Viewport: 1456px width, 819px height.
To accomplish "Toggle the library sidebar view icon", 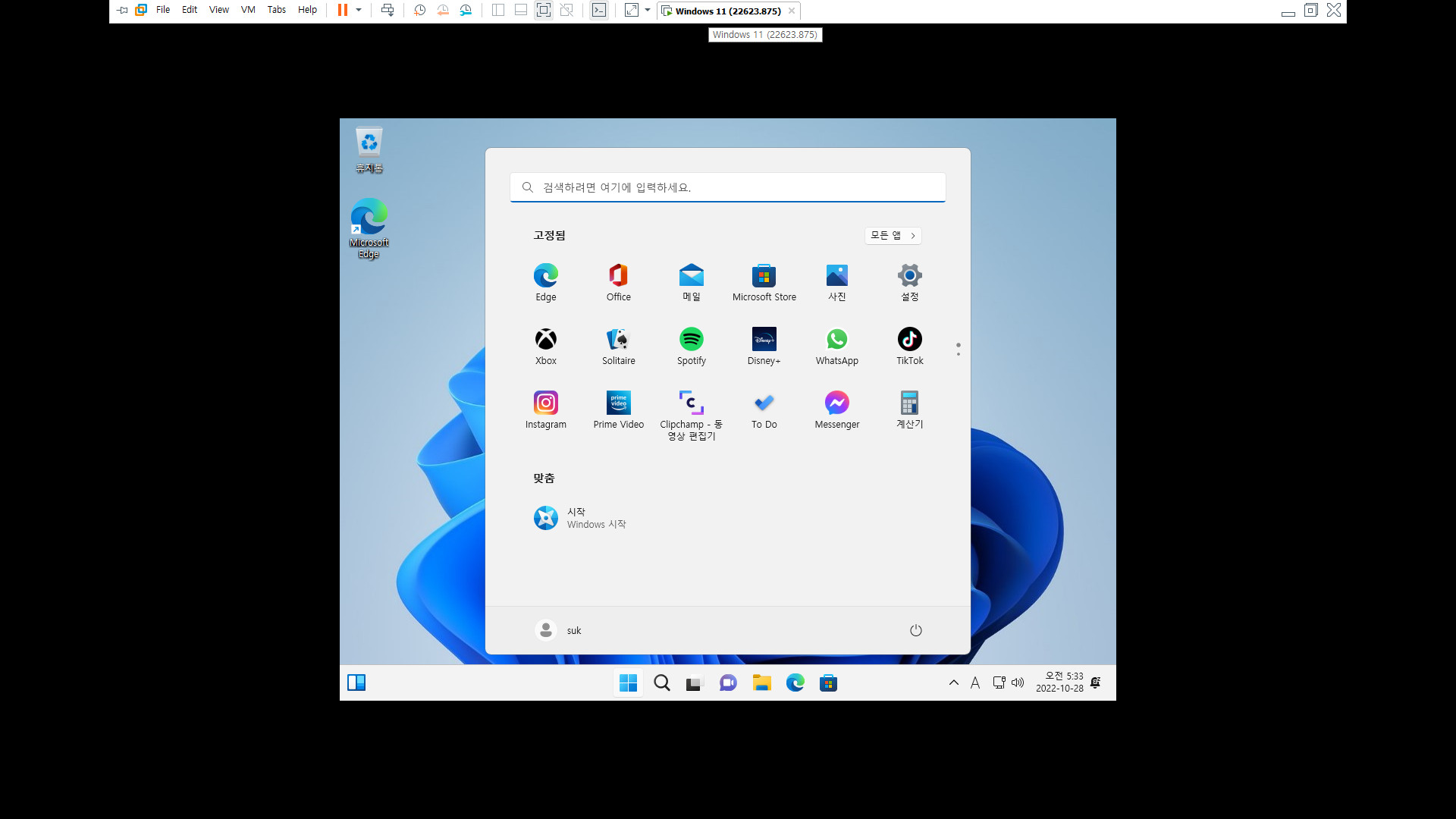I will (498, 10).
